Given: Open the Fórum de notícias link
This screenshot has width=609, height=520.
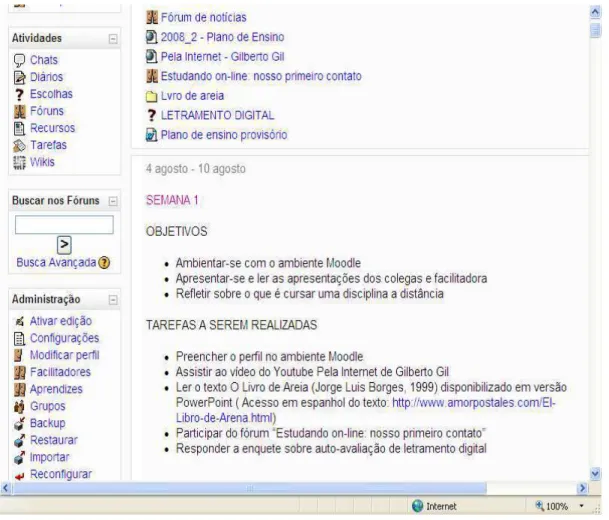Looking at the screenshot, I should click(x=204, y=17).
